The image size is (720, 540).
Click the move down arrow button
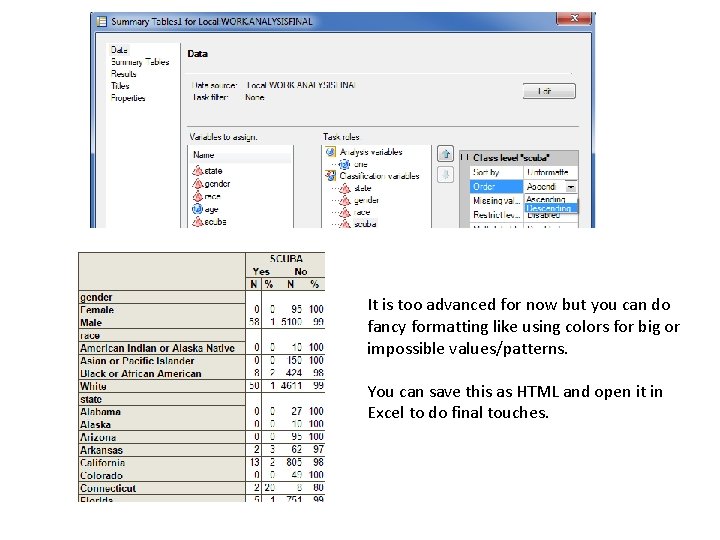click(445, 174)
